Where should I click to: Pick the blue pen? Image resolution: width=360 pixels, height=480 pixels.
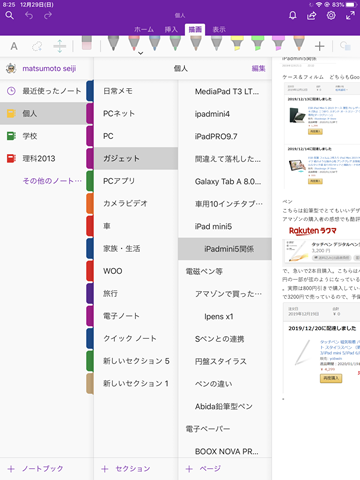[155, 43]
